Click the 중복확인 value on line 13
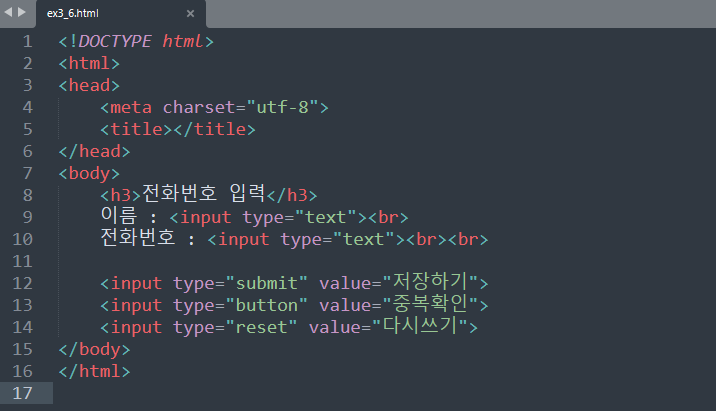 430,303
